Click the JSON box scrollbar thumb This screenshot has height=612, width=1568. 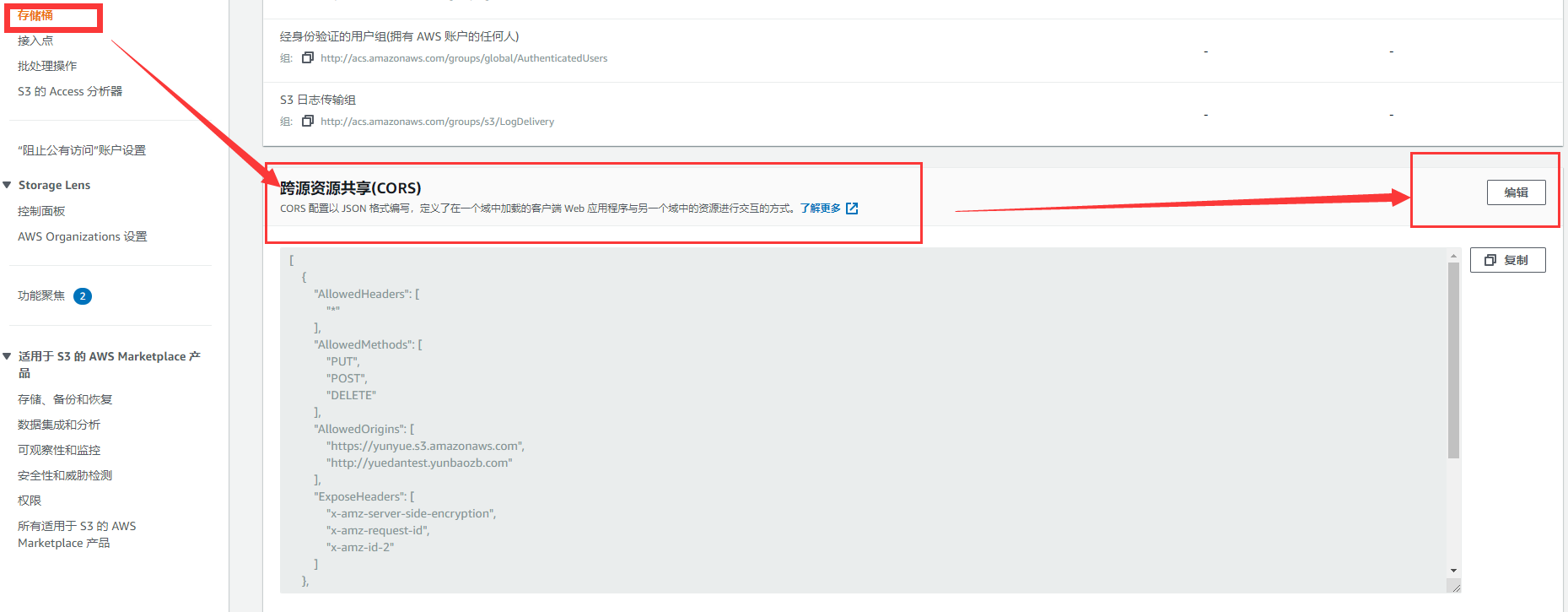(x=1453, y=360)
